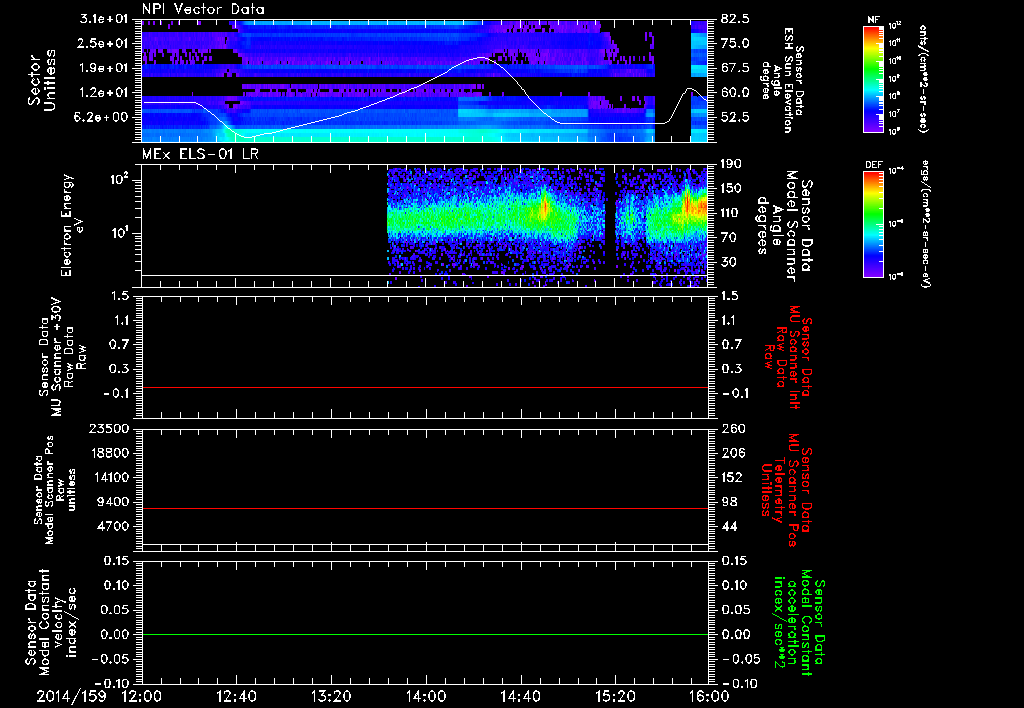1024x708 pixels.
Task: Click the 70 scanner angle tick label
Action: [728, 238]
